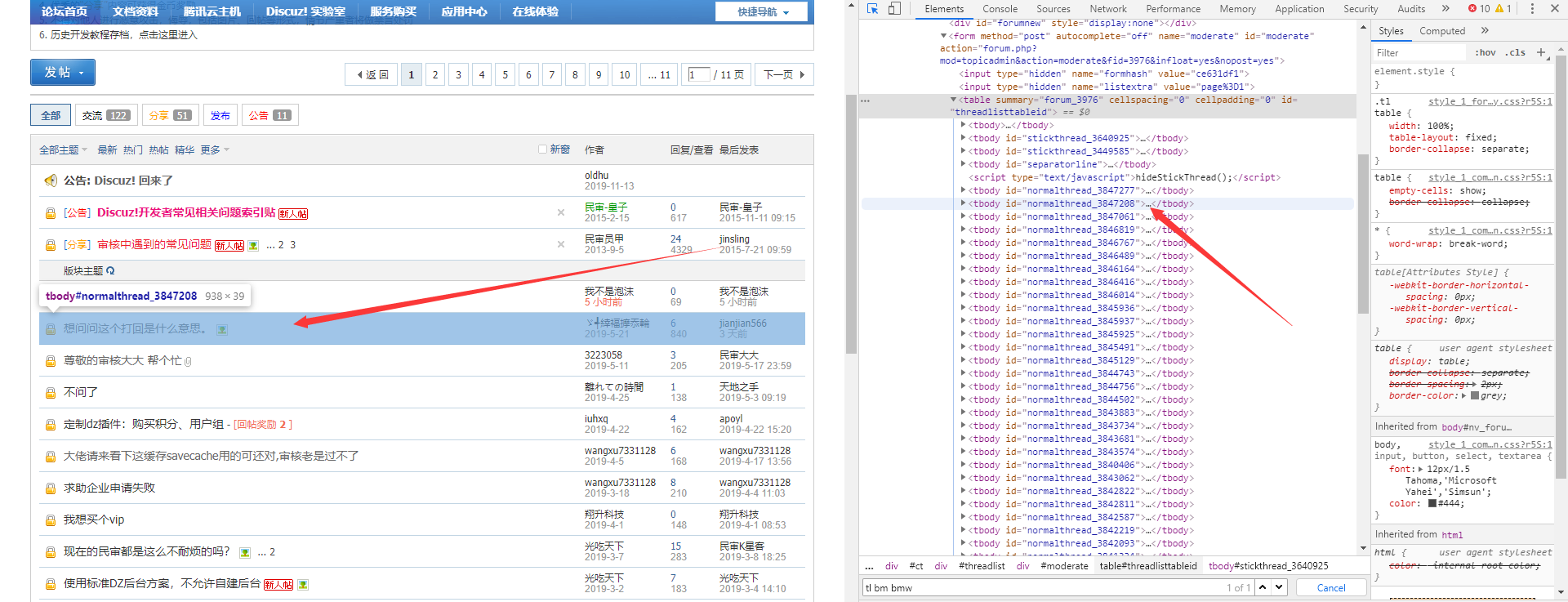Click the image icon beside 现在的民审都是这么不耐烦的吗
Viewport: 1568px width, 602px height.
click(245, 553)
